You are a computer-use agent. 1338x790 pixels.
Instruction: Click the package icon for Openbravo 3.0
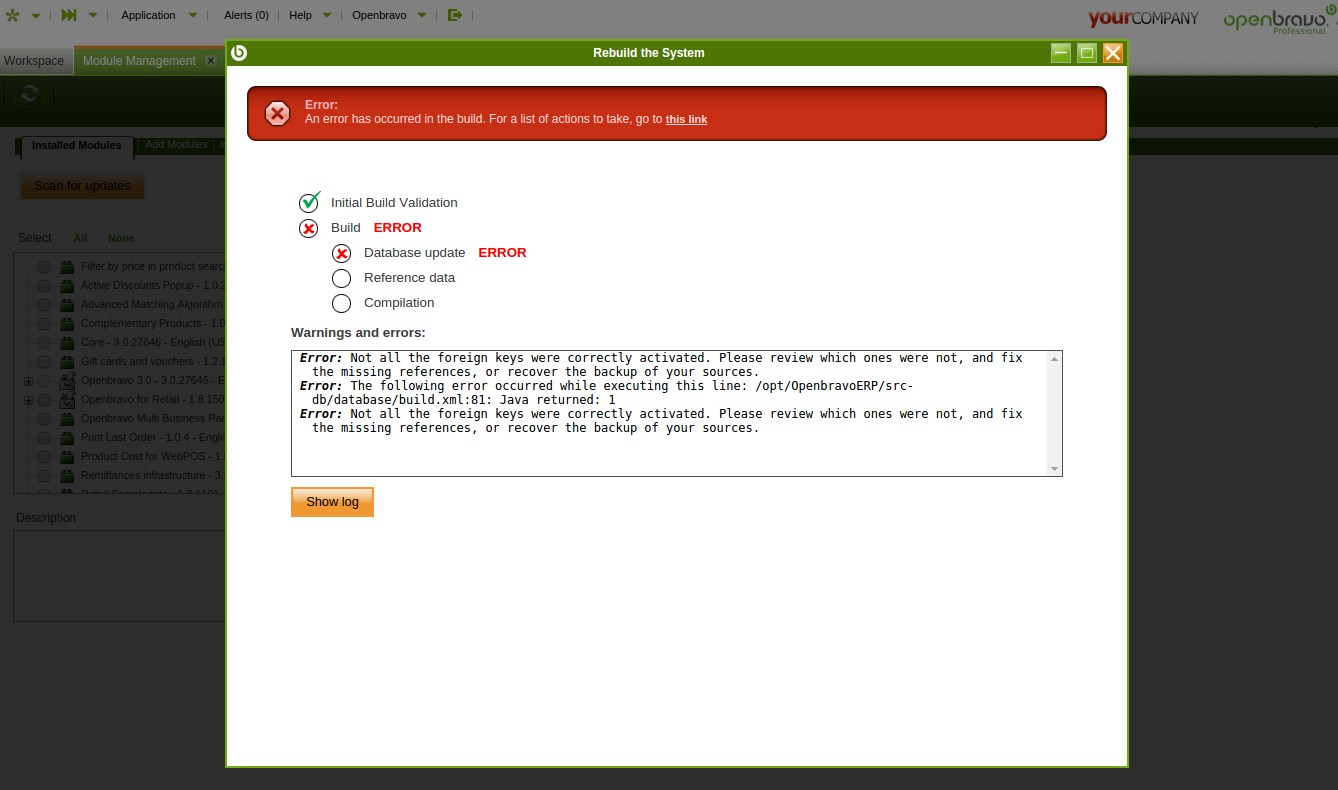[67, 381]
